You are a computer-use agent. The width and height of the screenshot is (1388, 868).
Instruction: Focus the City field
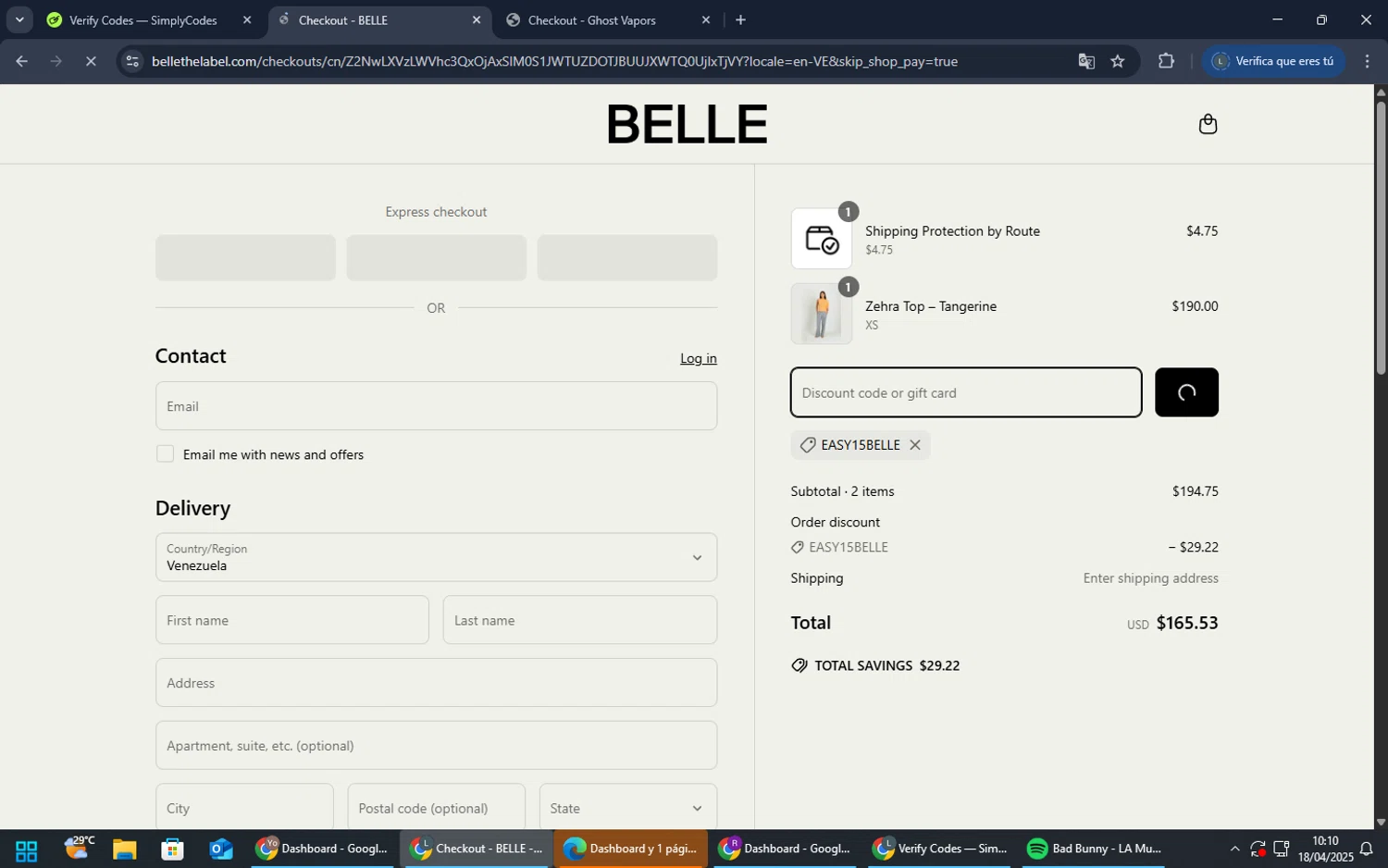pos(244,807)
